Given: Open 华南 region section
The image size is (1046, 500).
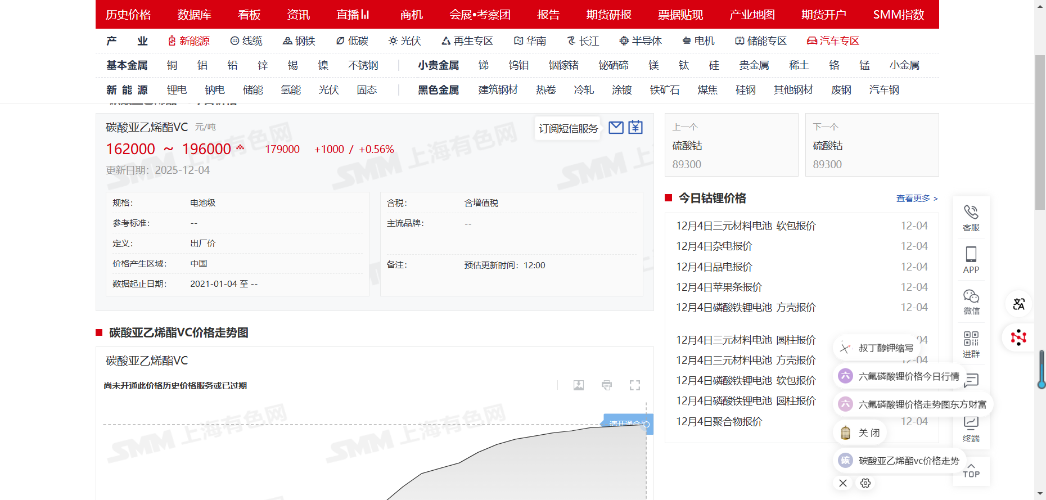Looking at the screenshot, I should (530, 41).
